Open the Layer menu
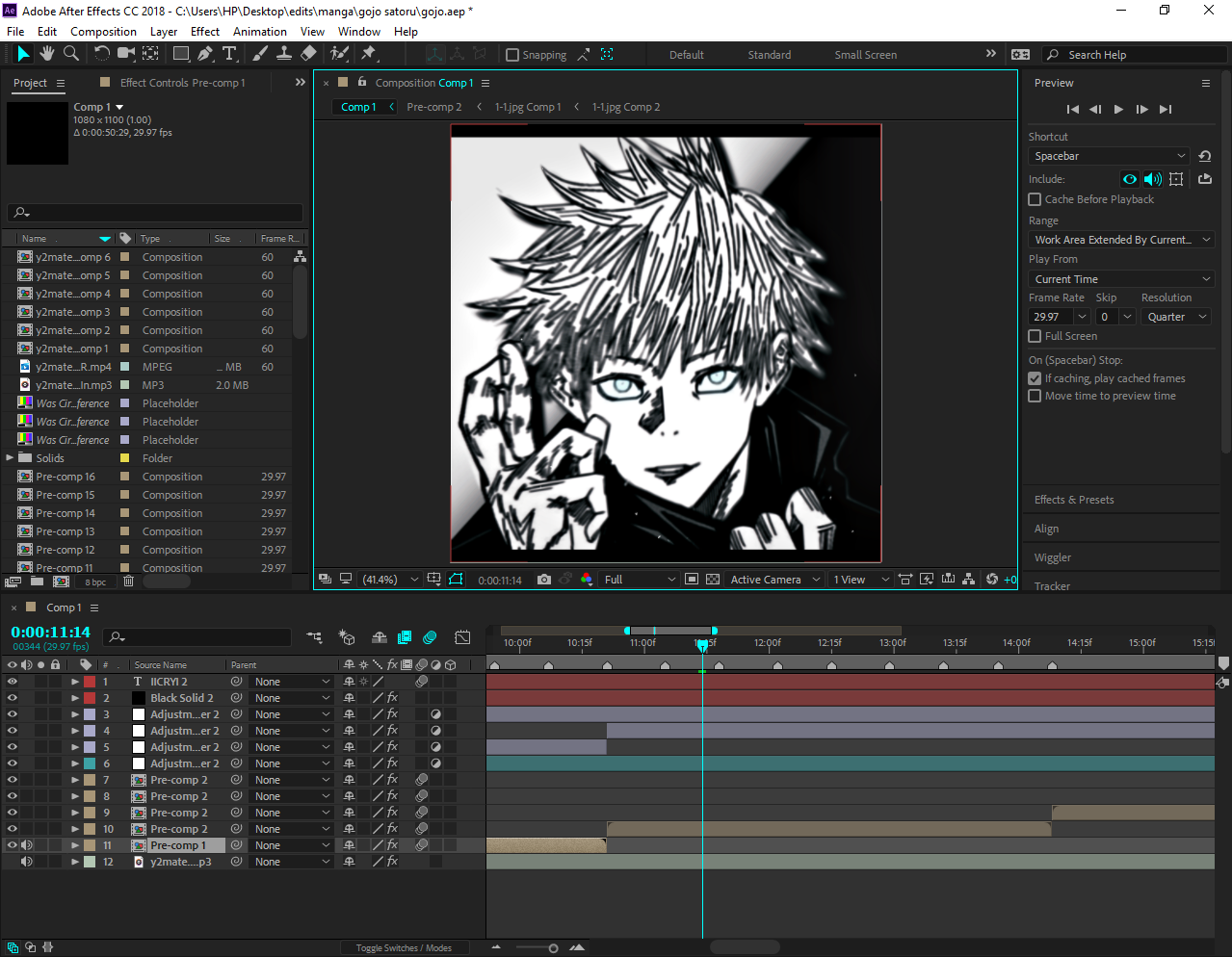The image size is (1232, 957). 164,31
